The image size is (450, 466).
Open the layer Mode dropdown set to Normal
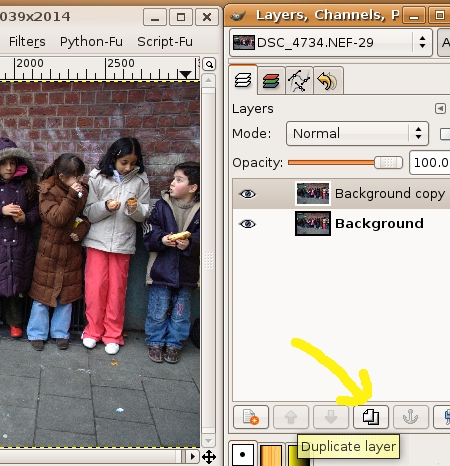(x=357, y=133)
